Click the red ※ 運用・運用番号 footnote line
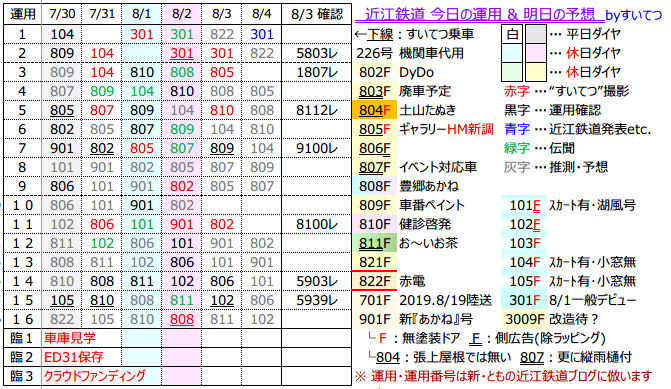671x389 pixels. (504, 376)
